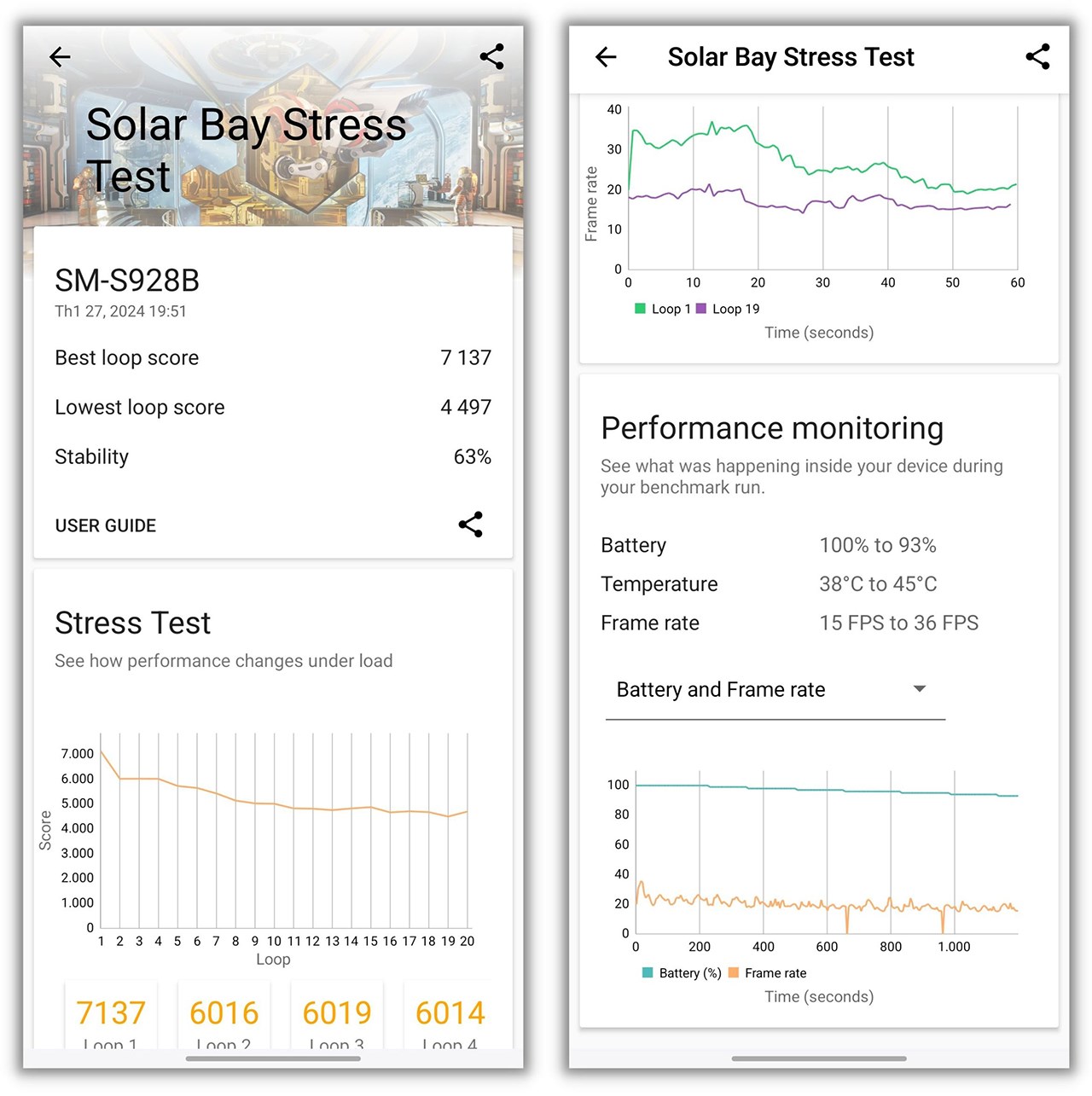Tap the 'Battery' row label

click(x=634, y=546)
